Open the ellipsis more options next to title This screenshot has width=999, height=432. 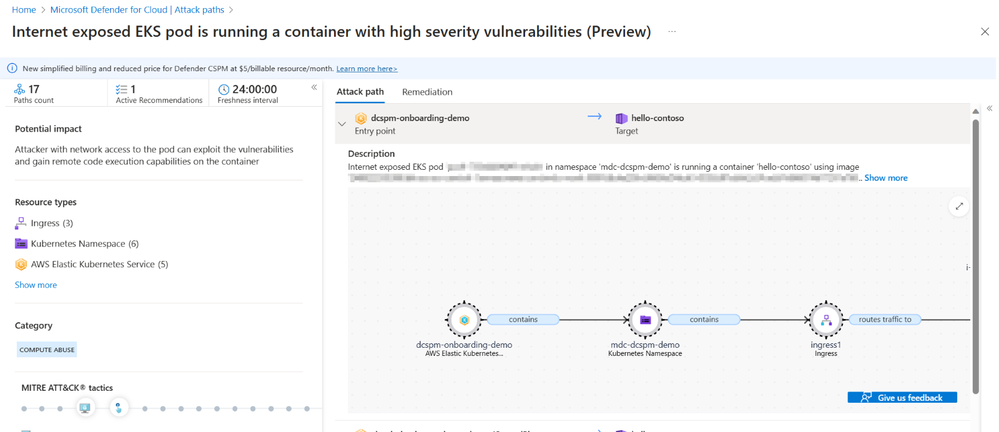[672, 32]
